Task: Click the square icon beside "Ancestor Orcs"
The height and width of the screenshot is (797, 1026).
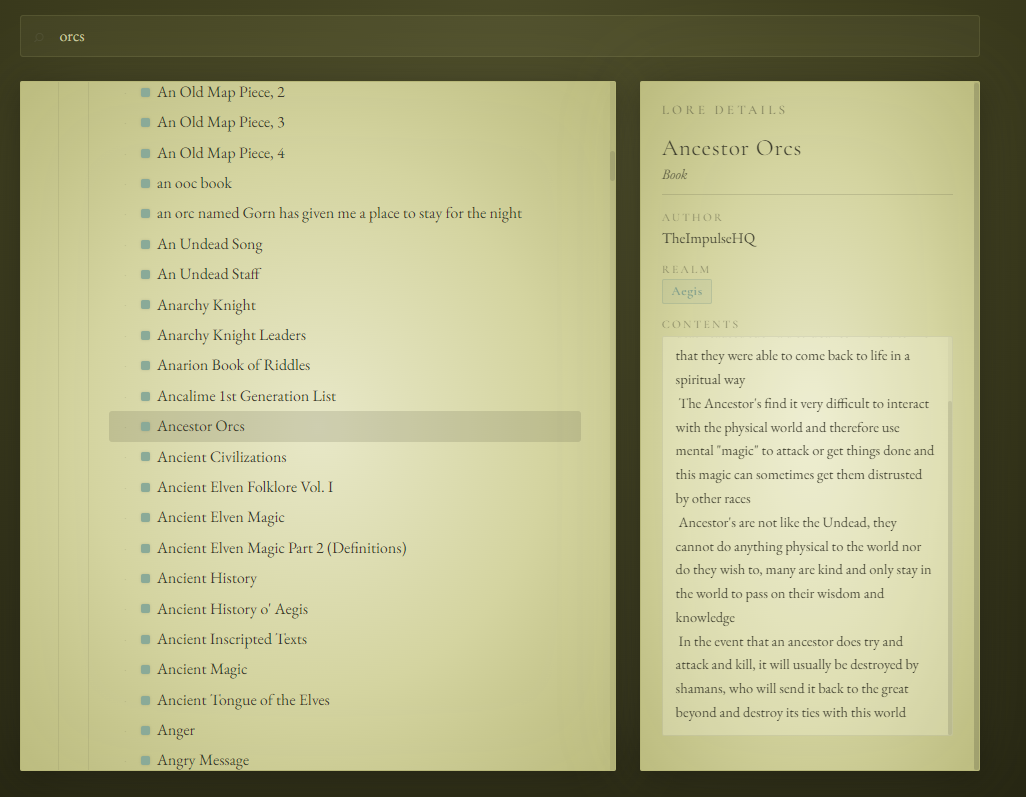Action: [x=145, y=426]
